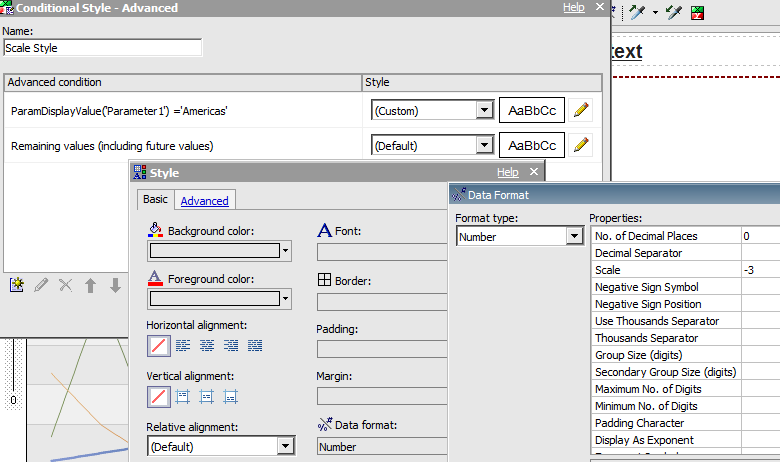The height and width of the screenshot is (462, 780).
Task: Click the Name field containing Scale Style
Action: coord(102,48)
